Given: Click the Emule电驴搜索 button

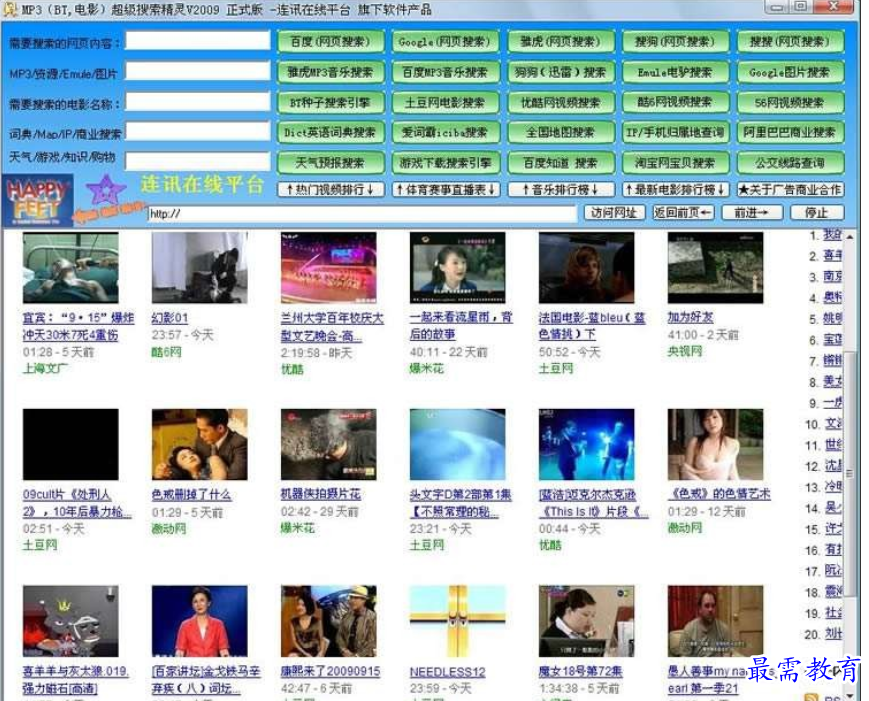Looking at the screenshot, I should [x=675, y=72].
